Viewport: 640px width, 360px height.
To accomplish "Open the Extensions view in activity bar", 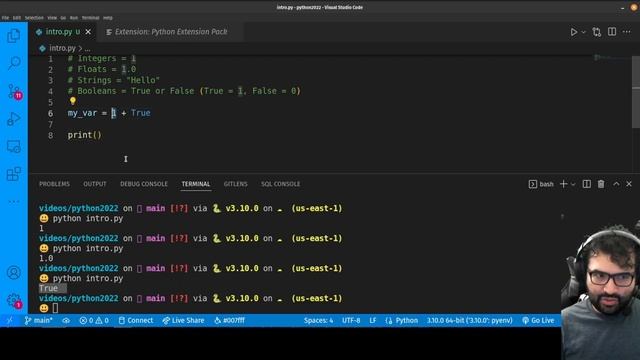I will (x=13, y=174).
